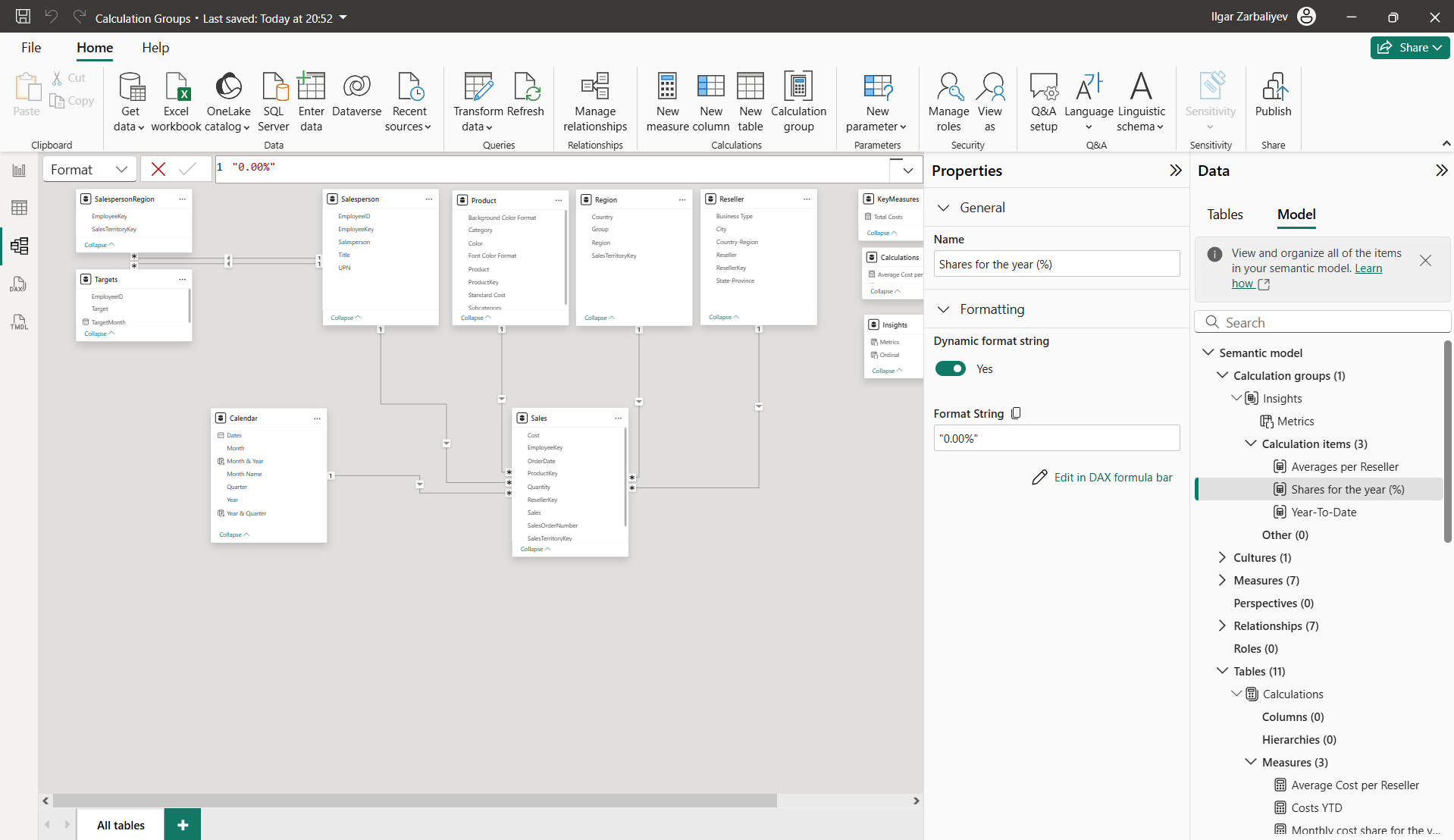Publish the report
Image resolution: width=1454 pixels, height=840 pixels.
coord(1273,96)
